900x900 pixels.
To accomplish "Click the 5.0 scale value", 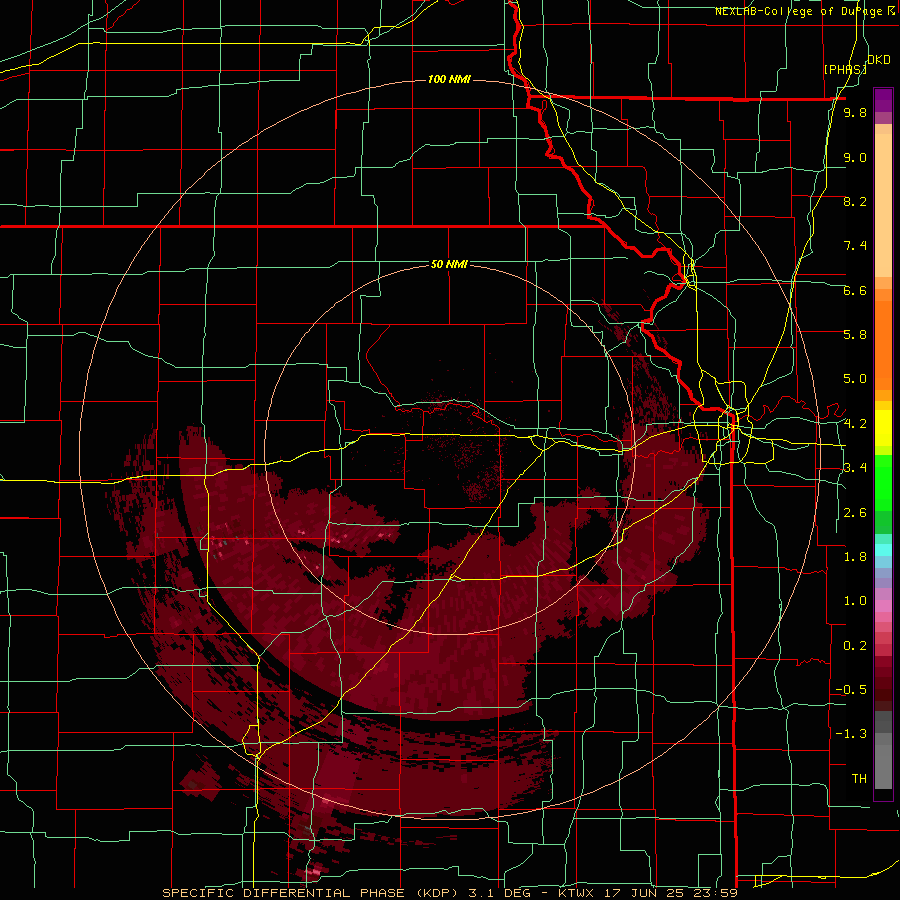I will click(x=855, y=379).
